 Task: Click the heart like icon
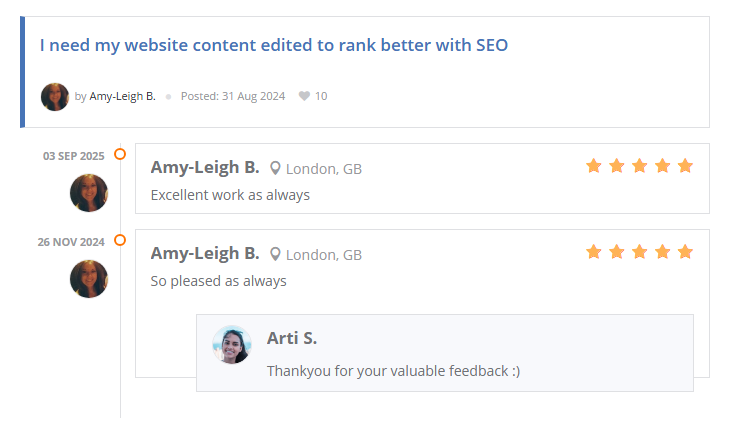coord(304,97)
